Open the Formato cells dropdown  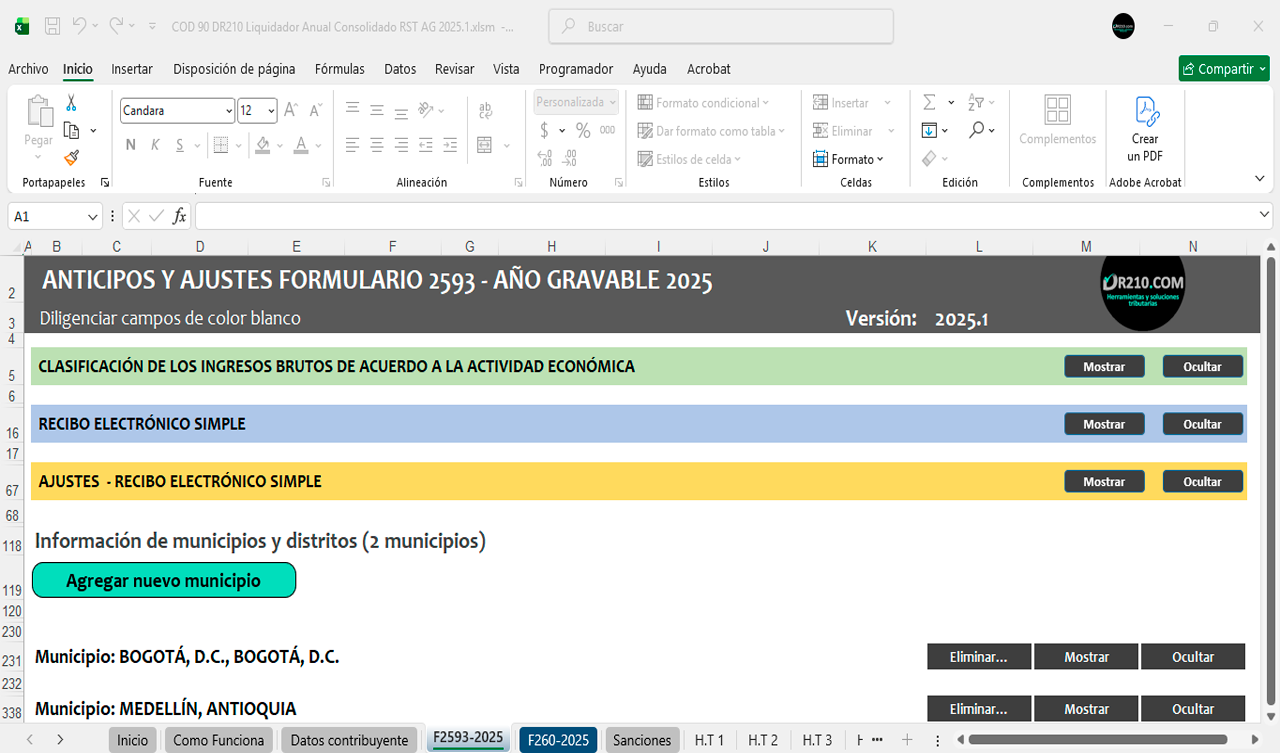tap(852, 159)
